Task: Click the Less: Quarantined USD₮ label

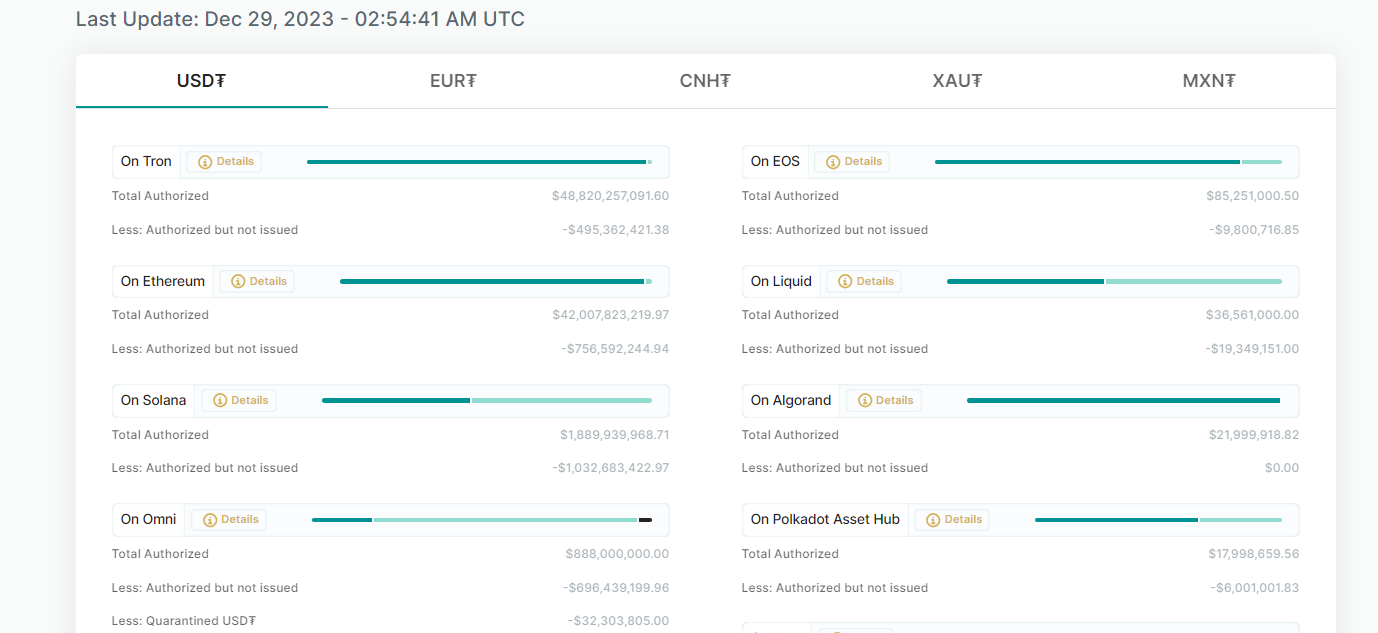Action: pos(184,621)
